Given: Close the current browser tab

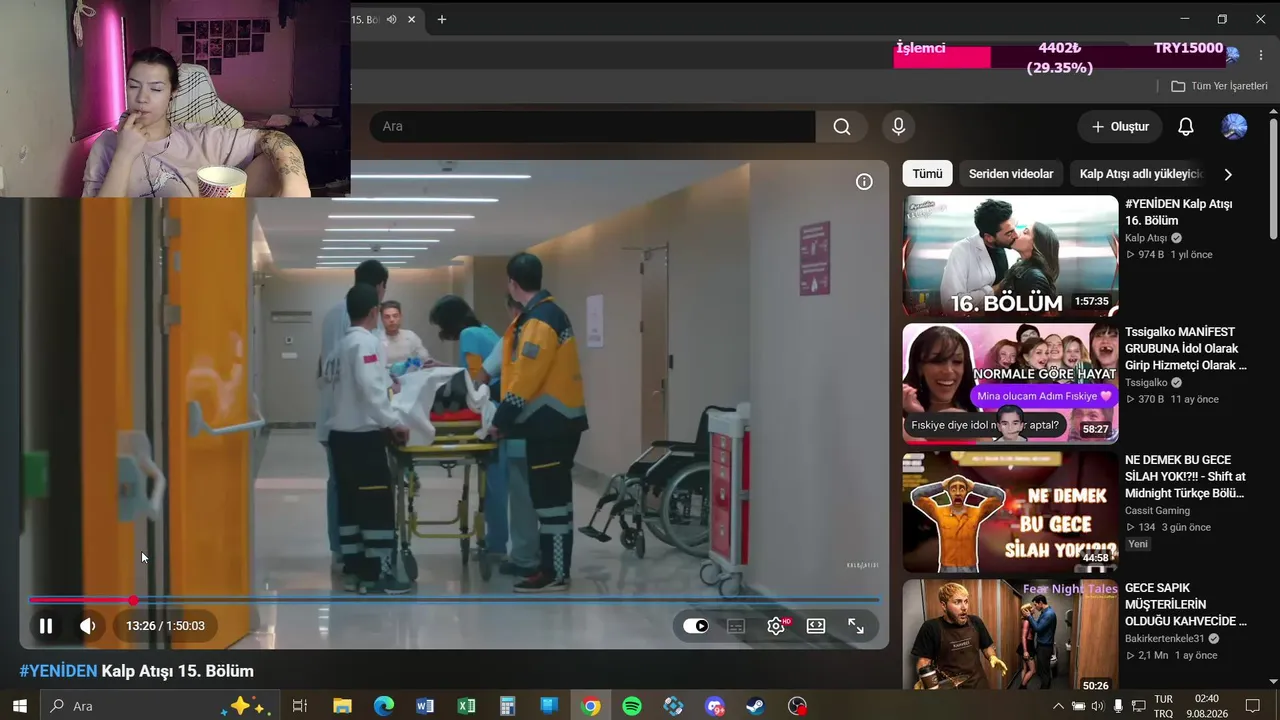Looking at the screenshot, I should 411,19.
